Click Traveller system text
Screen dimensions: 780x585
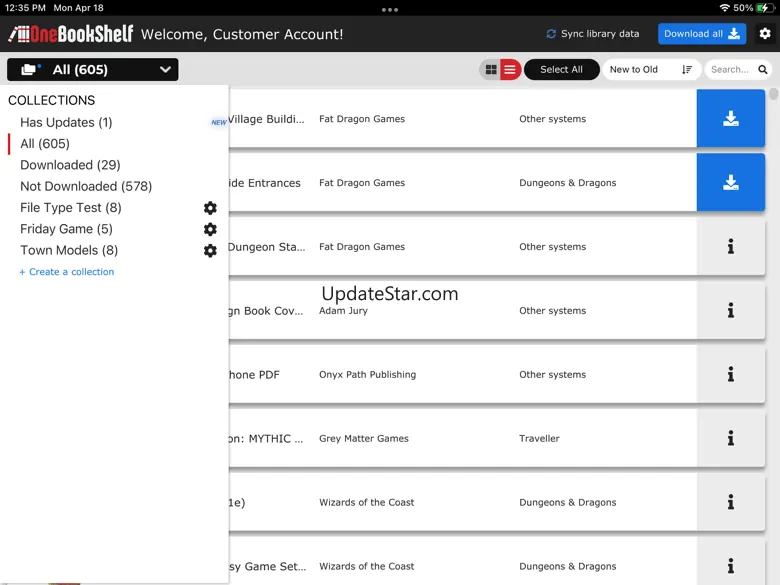(x=539, y=439)
